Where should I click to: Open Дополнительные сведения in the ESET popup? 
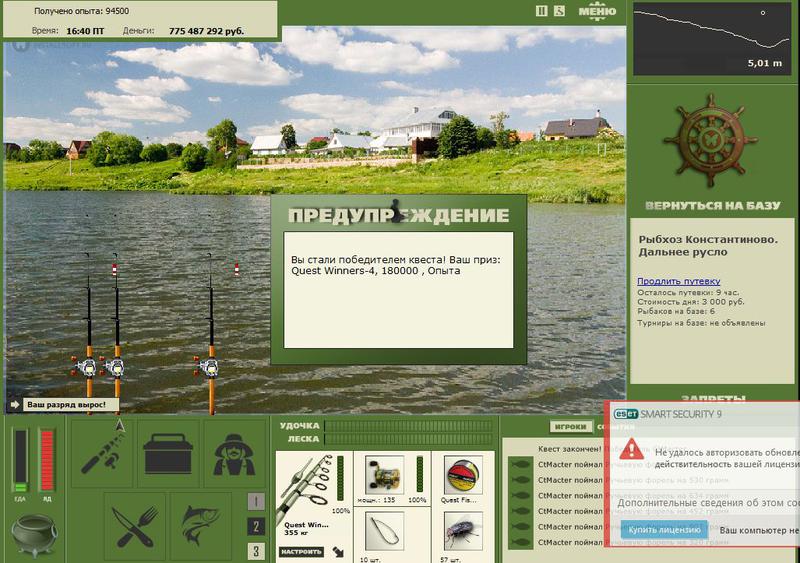coord(708,503)
